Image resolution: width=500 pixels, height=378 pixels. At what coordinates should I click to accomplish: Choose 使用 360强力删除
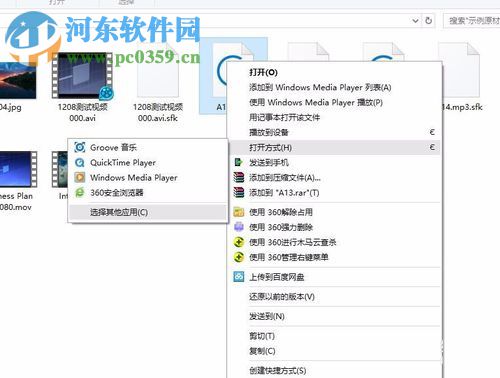point(334,227)
